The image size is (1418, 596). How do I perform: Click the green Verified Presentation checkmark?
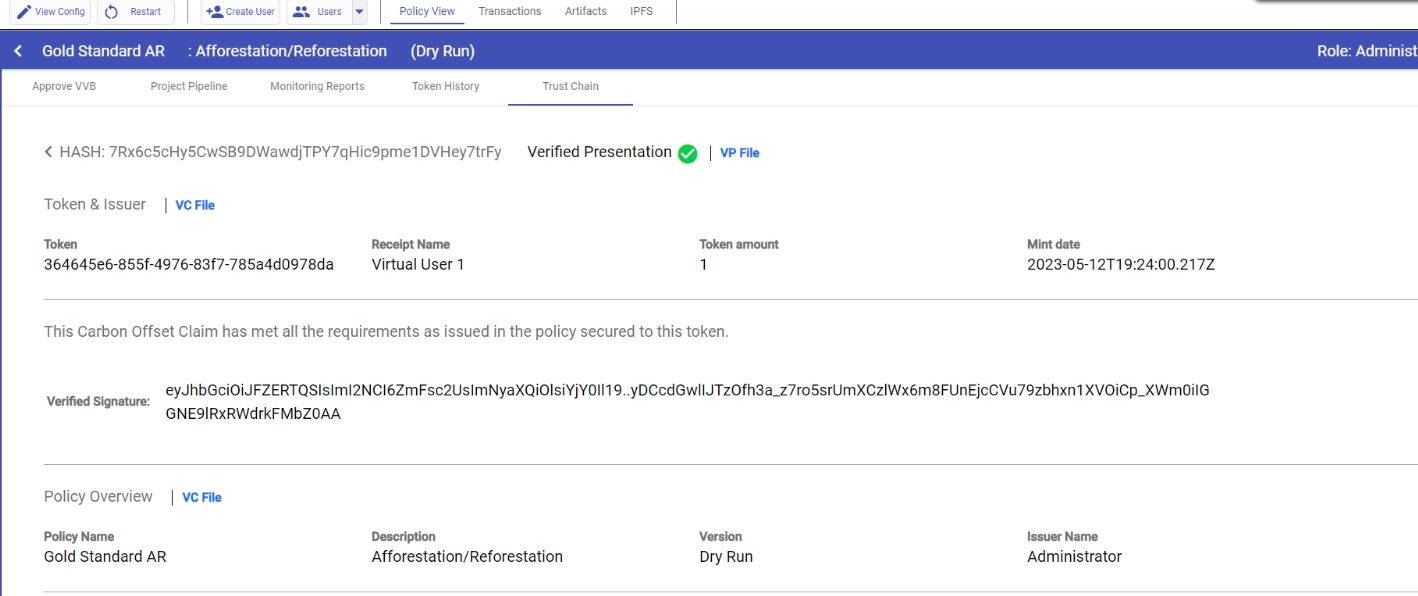tap(687, 153)
